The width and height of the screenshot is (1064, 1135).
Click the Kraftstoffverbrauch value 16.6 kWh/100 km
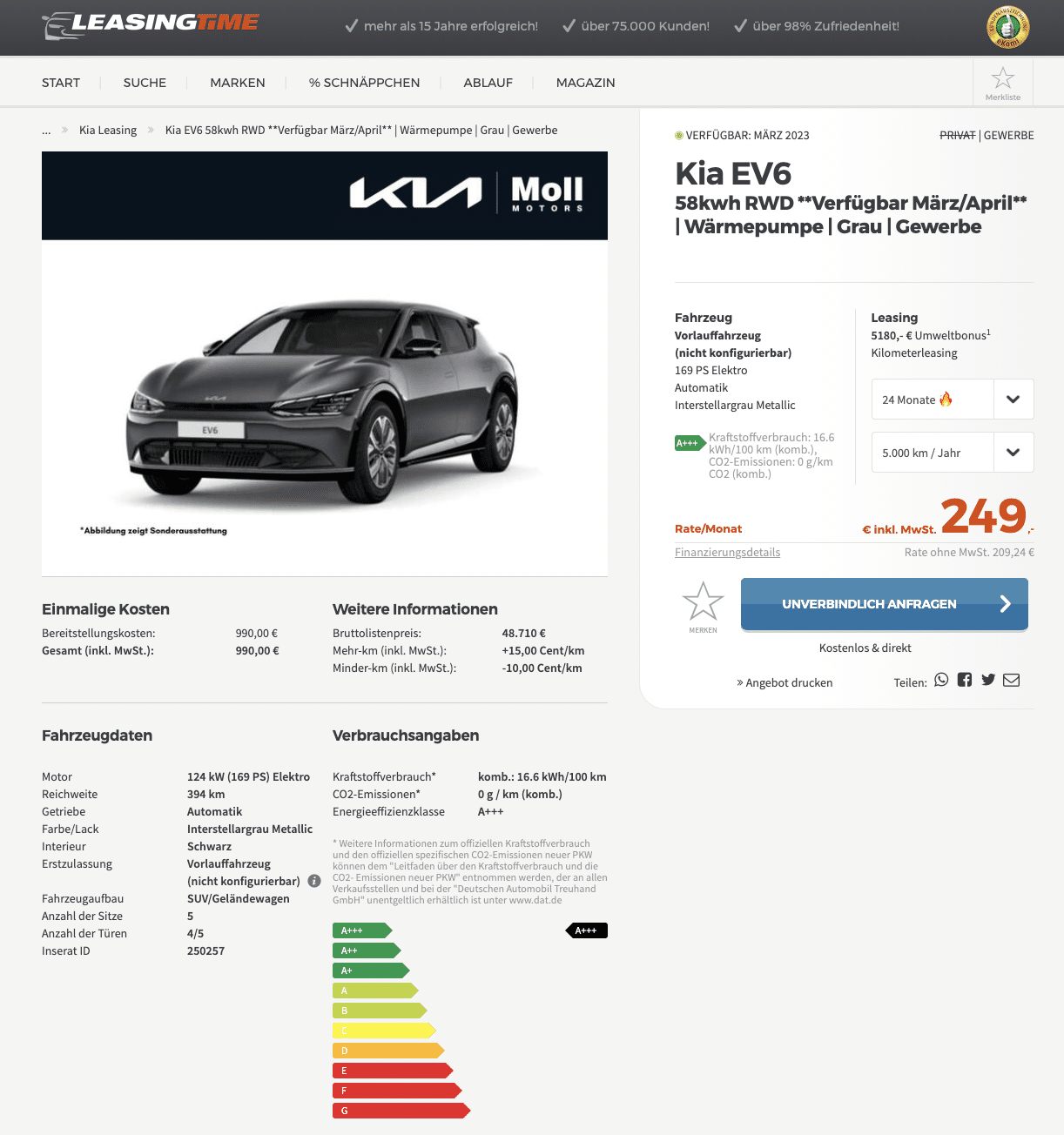coord(542,777)
